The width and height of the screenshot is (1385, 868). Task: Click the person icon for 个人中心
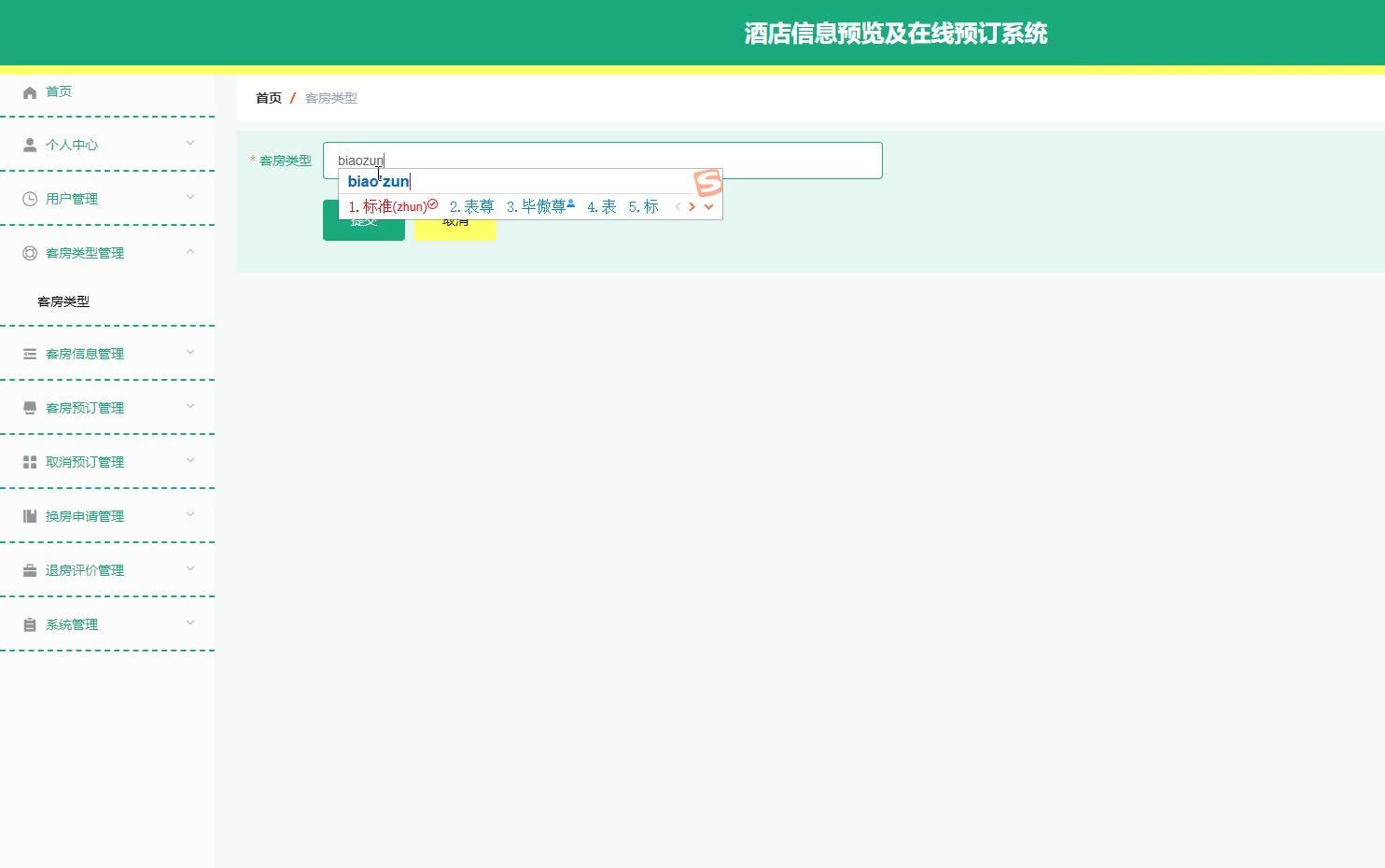30,145
